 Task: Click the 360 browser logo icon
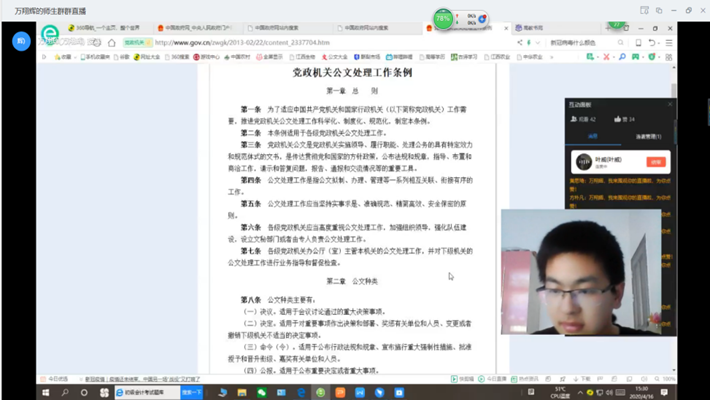(x=50, y=36)
